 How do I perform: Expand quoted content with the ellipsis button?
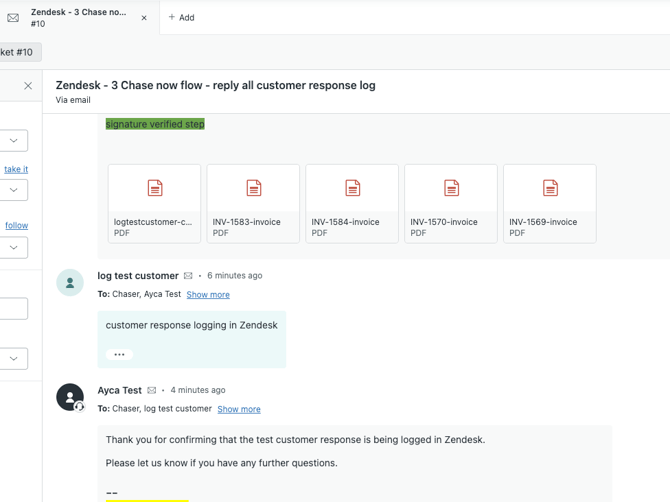pos(119,354)
